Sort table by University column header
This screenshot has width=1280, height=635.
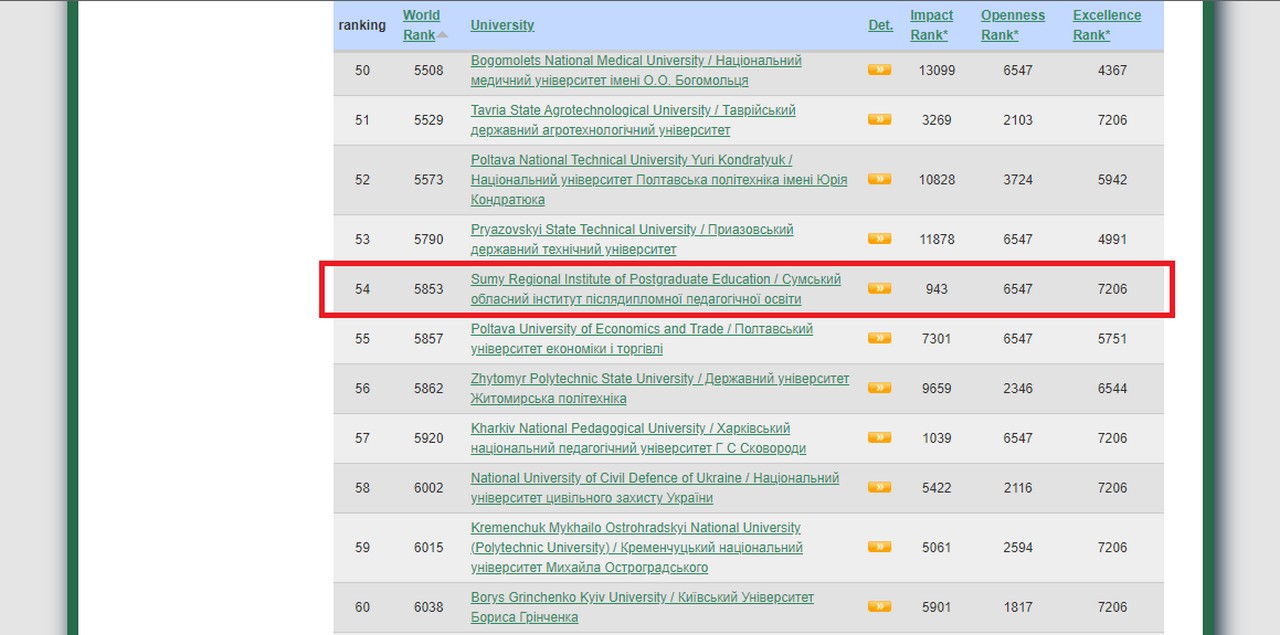(502, 25)
